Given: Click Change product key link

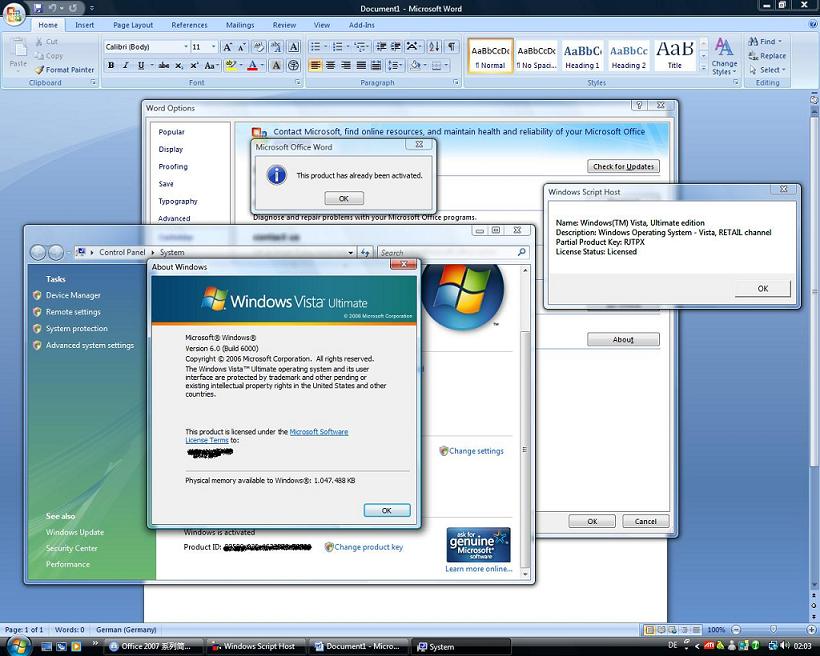Looking at the screenshot, I should (368, 547).
